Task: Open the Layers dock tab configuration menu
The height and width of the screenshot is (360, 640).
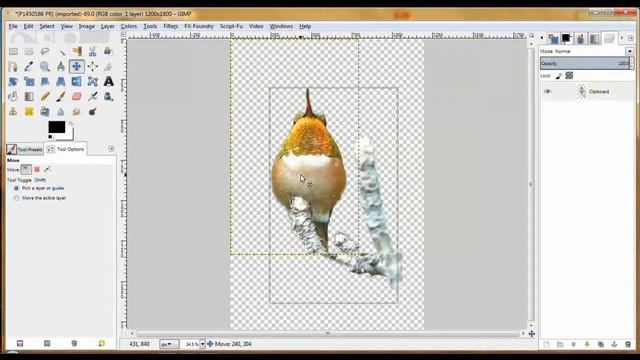Action: 631,38
